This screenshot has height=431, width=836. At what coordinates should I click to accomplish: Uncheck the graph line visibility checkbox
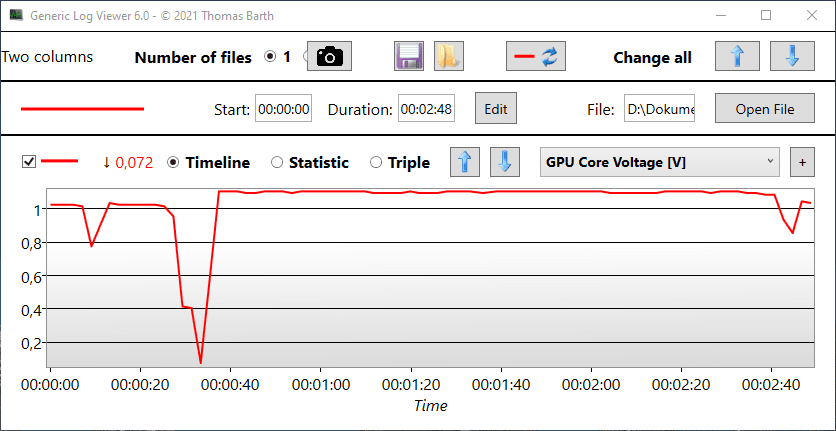(x=29, y=161)
